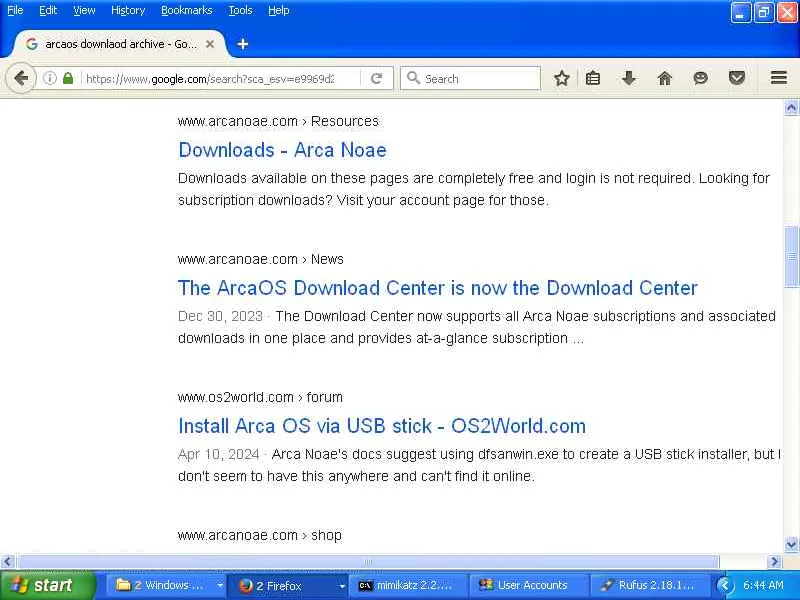This screenshot has height=600, width=800.
Task: Select the arcaos download archive tab
Action: (118, 44)
